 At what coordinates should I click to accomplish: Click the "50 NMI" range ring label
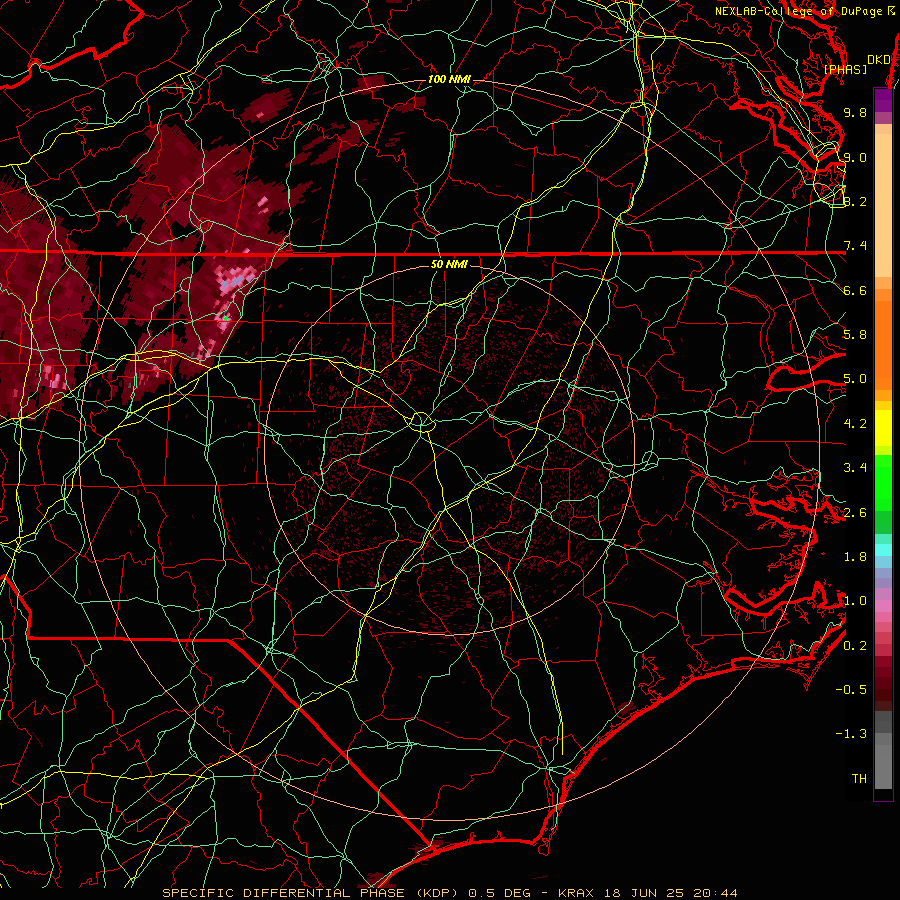coord(449,264)
